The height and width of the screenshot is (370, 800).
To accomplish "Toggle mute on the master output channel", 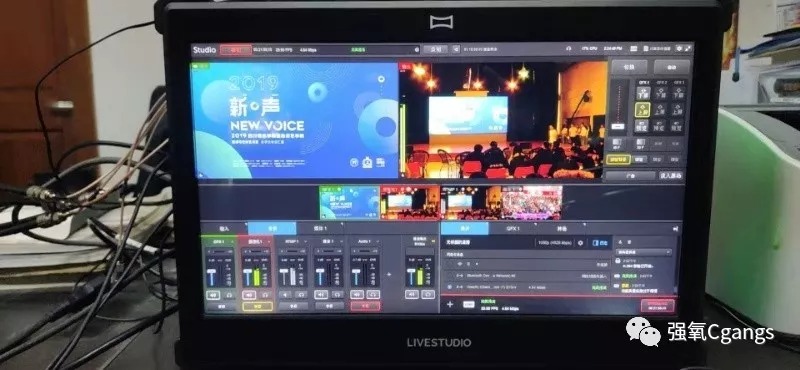I will tap(412, 294).
